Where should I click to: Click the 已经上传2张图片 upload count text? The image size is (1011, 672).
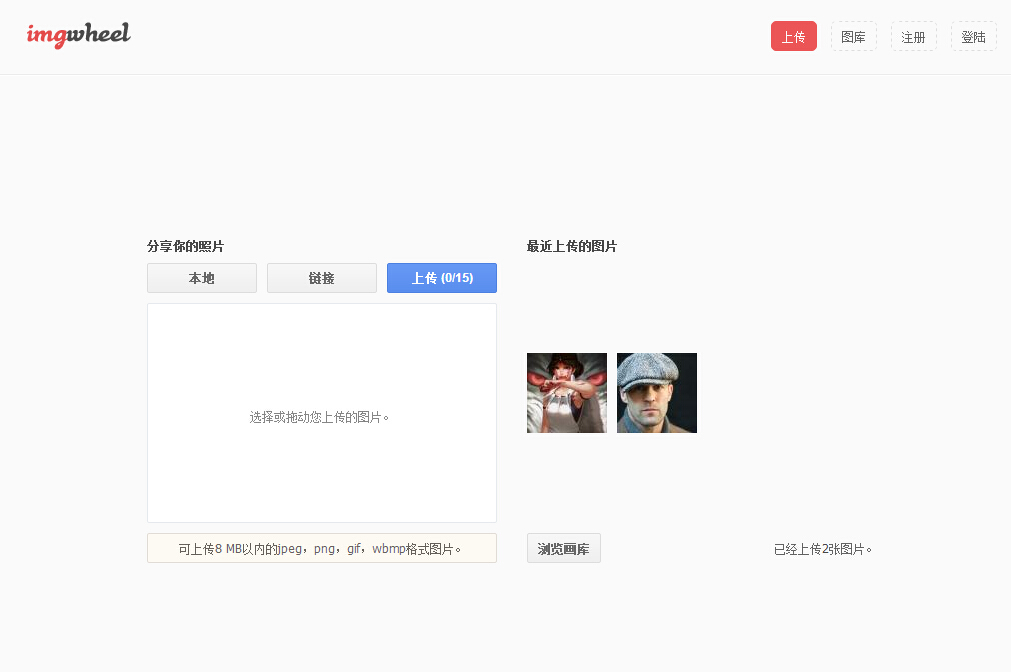[x=822, y=549]
